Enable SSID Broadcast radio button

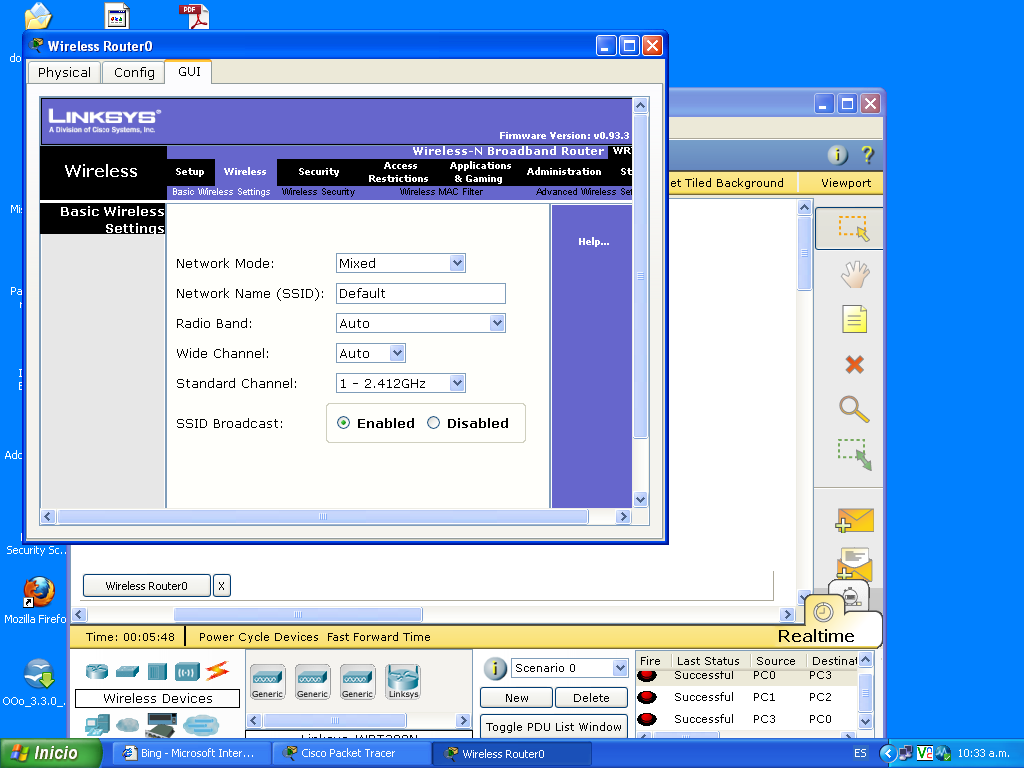coord(343,423)
